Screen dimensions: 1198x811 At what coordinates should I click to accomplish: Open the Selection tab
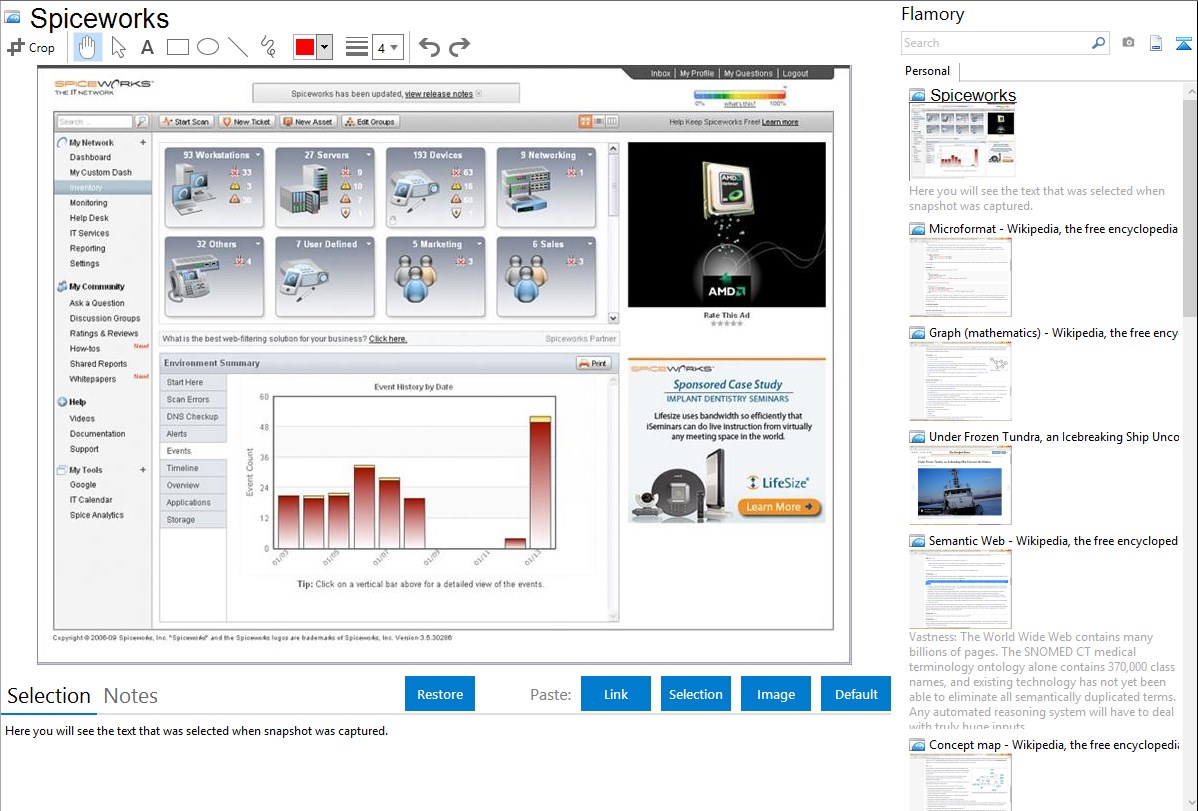(x=49, y=696)
